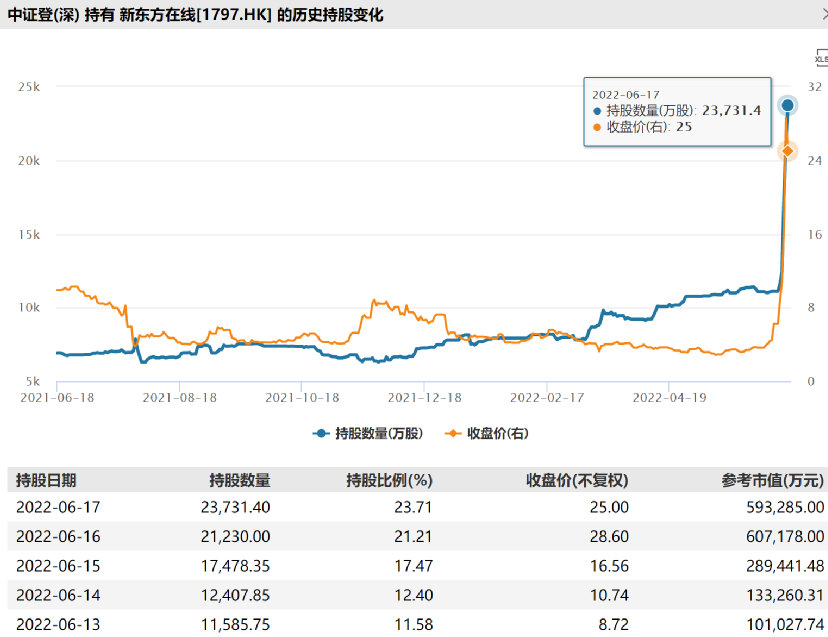Image resolution: width=828 pixels, height=637 pixels.
Task: Click the 持股比例(%) column header
Action: (389, 480)
